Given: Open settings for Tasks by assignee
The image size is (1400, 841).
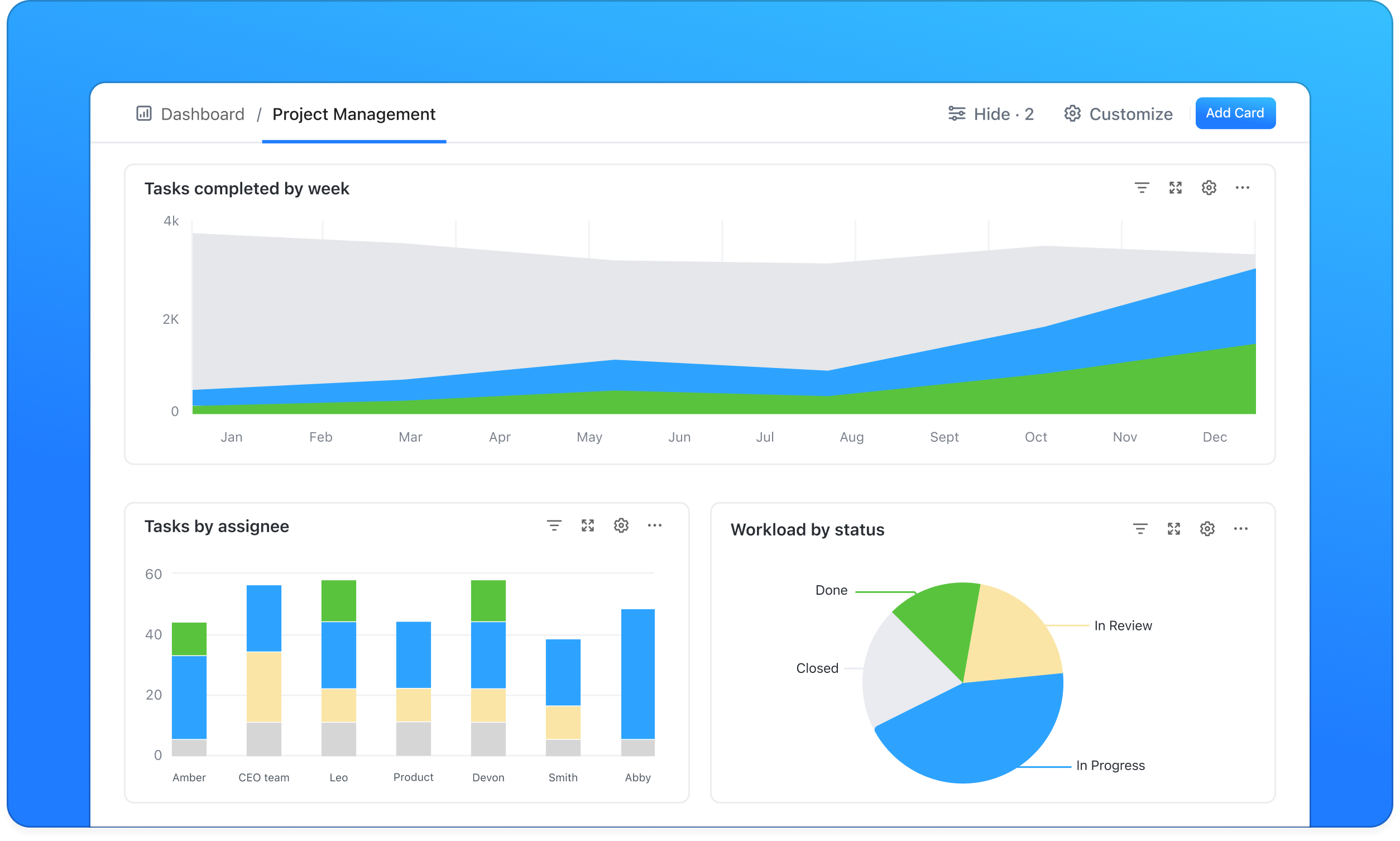Looking at the screenshot, I should [x=621, y=525].
